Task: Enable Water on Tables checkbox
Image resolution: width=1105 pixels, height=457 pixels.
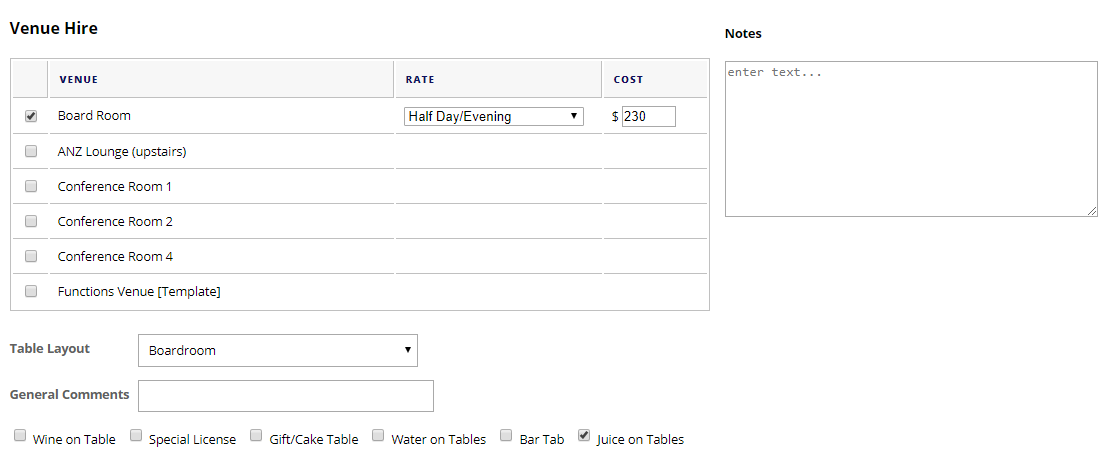Action: (379, 436)
